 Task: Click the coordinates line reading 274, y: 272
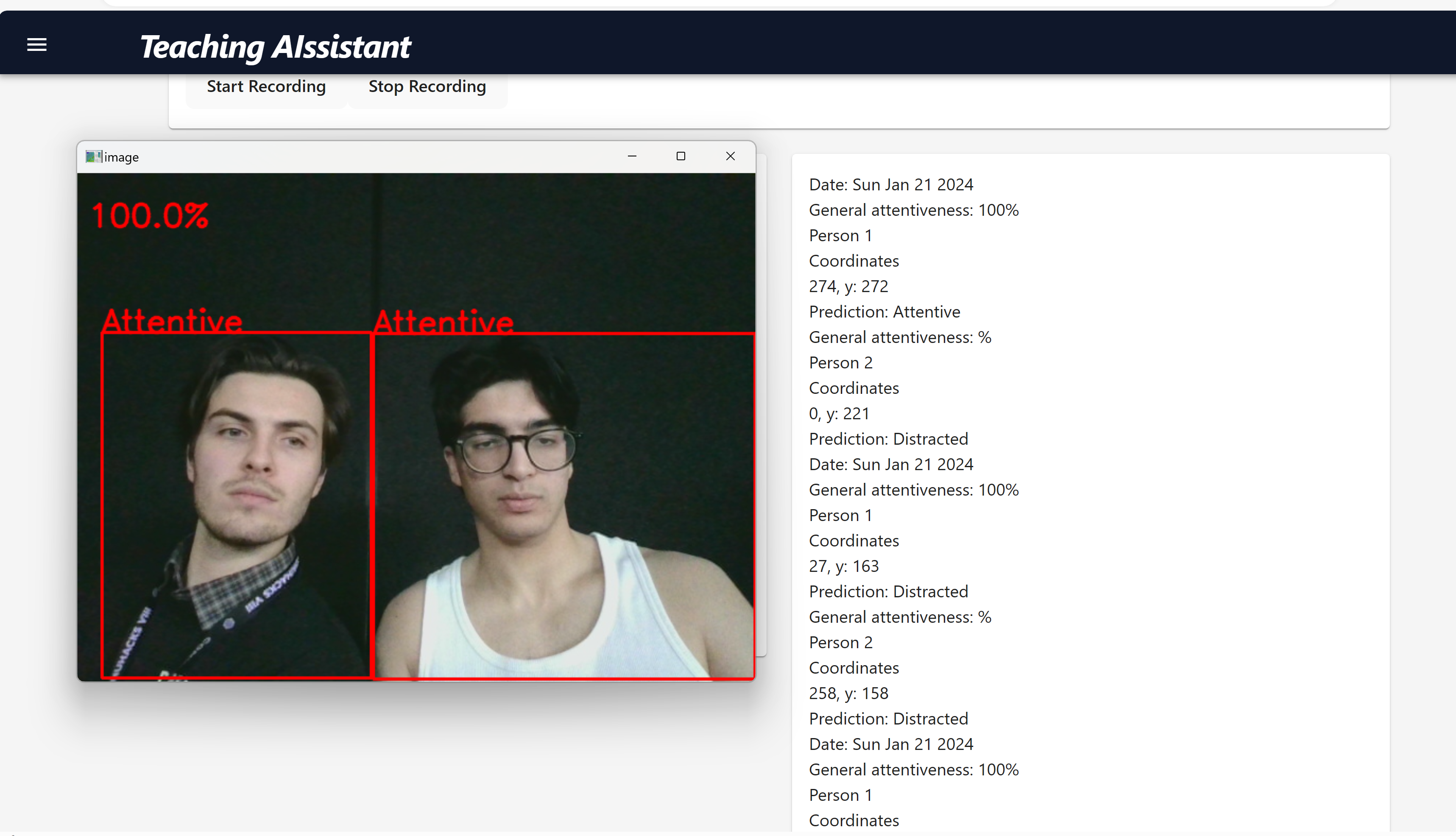click(848, 287)
